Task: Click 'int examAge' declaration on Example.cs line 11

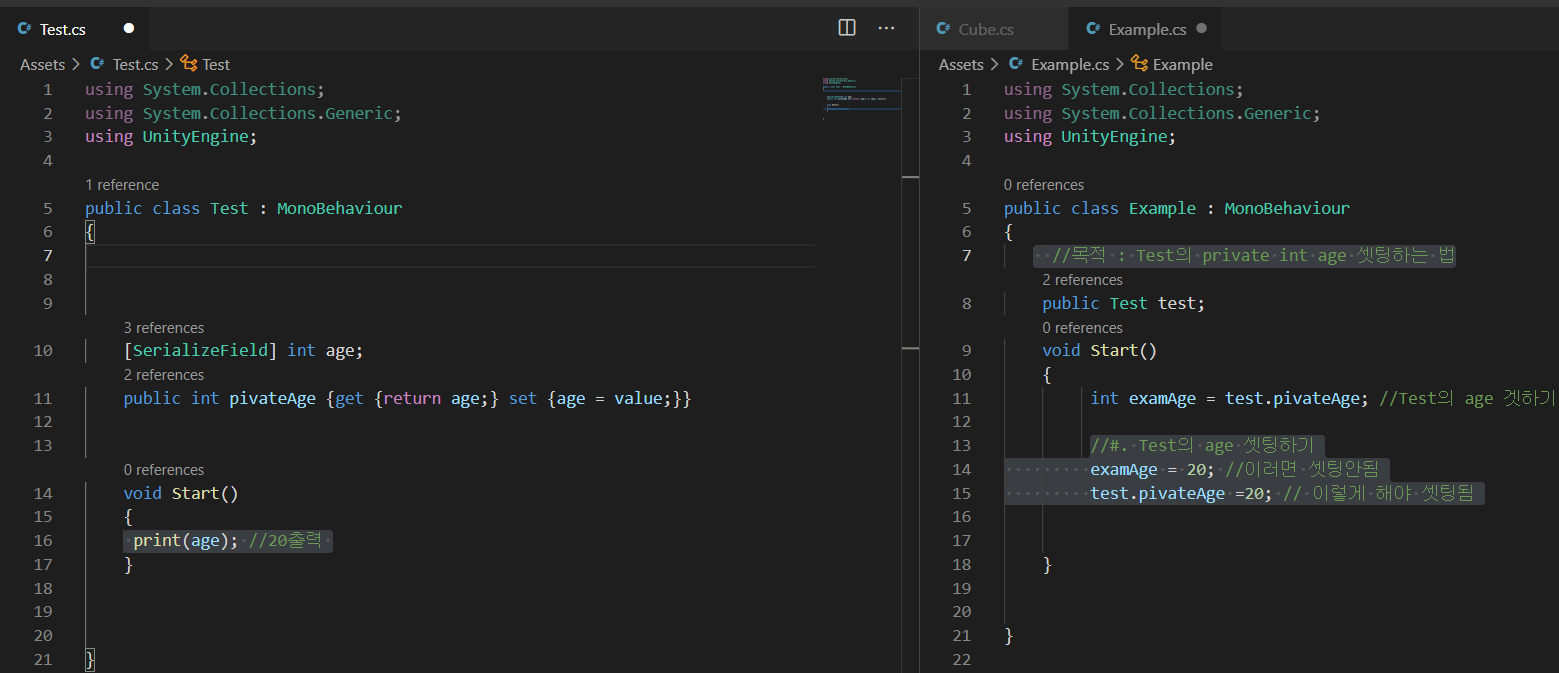Action: (1144, 399)
